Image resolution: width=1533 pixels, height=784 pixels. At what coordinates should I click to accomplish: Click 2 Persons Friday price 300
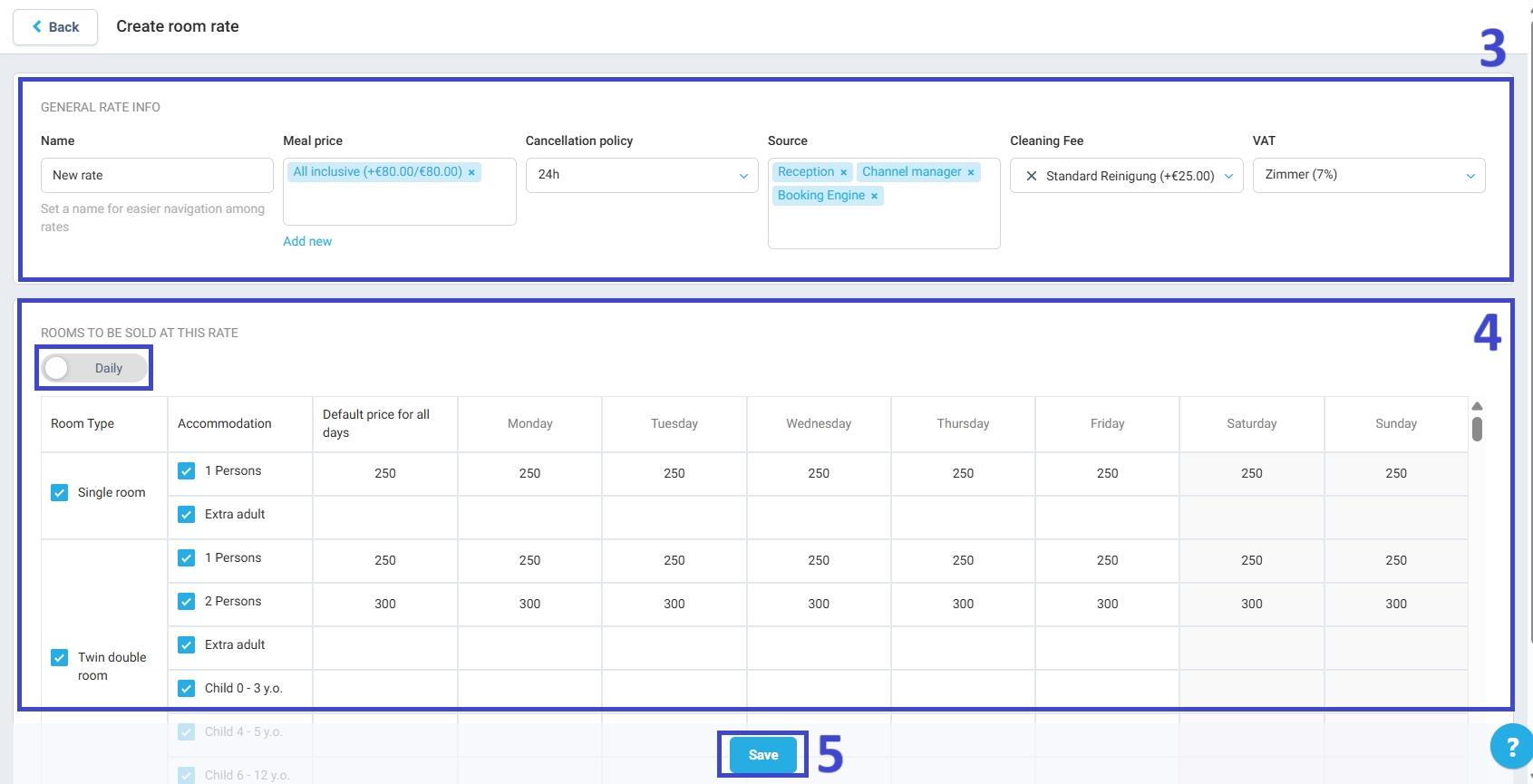[x=1108, y=604]
